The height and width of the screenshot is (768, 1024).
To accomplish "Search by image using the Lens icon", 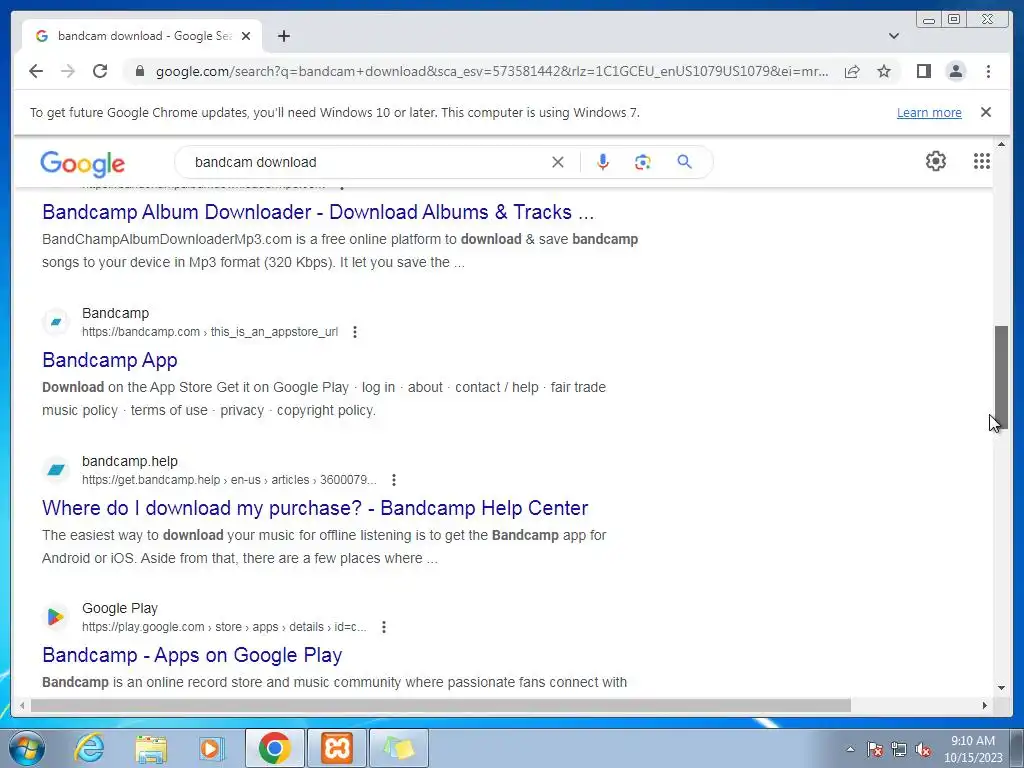I will [643, 162].
